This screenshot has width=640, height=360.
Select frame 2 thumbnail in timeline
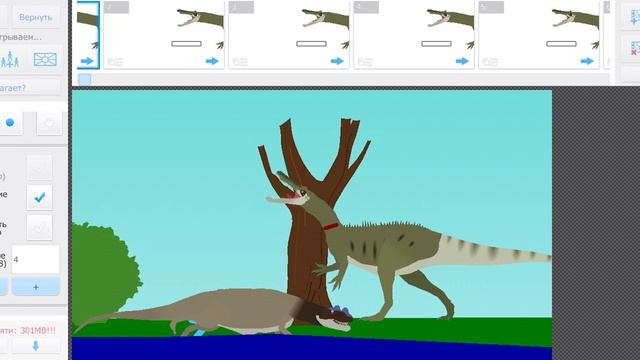(164, 35)
